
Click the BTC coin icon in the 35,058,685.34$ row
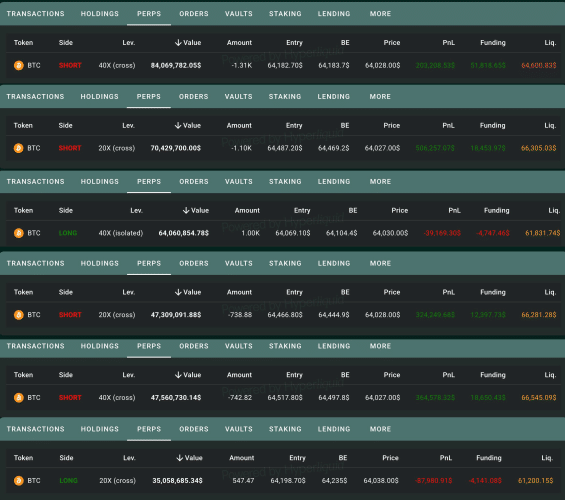click(19, 481)
